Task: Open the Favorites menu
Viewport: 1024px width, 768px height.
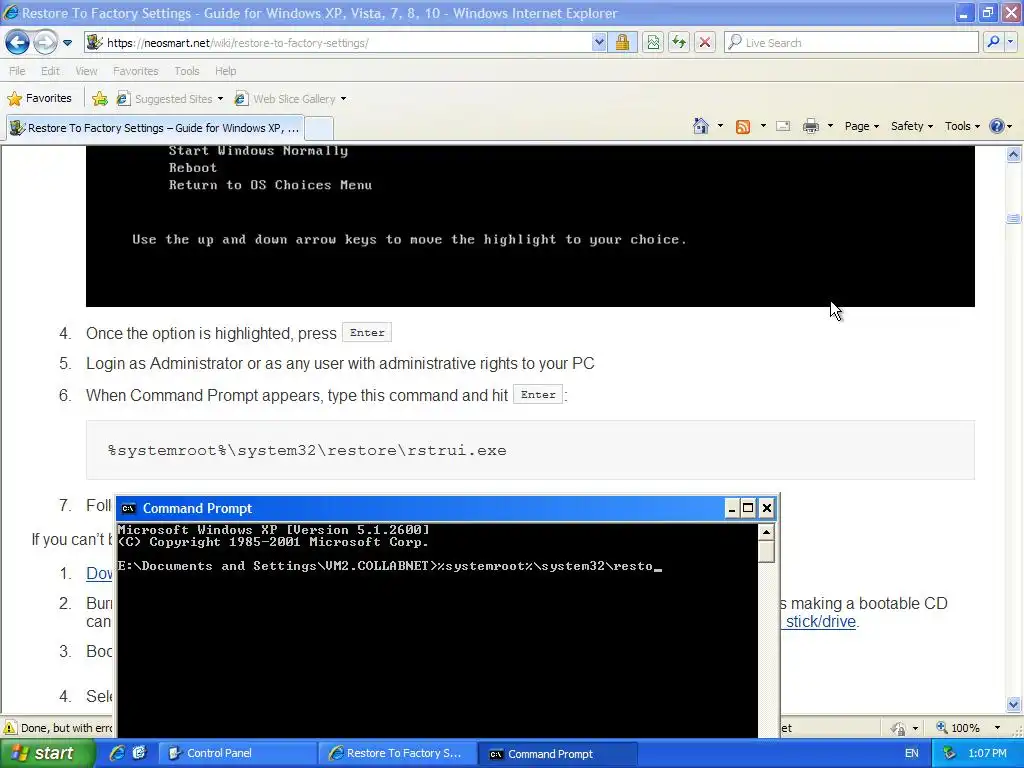Action: click(x=136, y=71)
